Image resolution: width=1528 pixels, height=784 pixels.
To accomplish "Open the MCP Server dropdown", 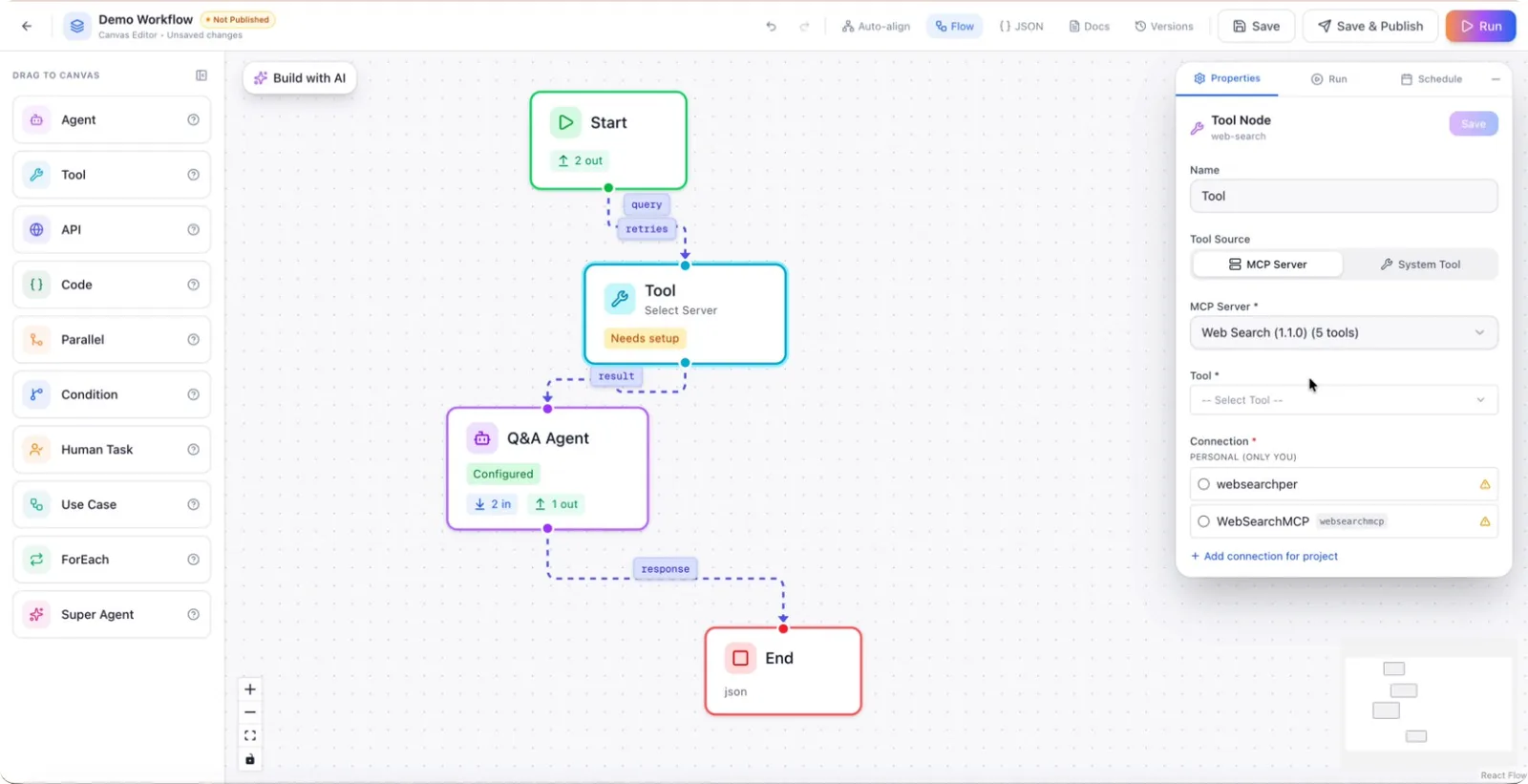I will (1344, 332).
